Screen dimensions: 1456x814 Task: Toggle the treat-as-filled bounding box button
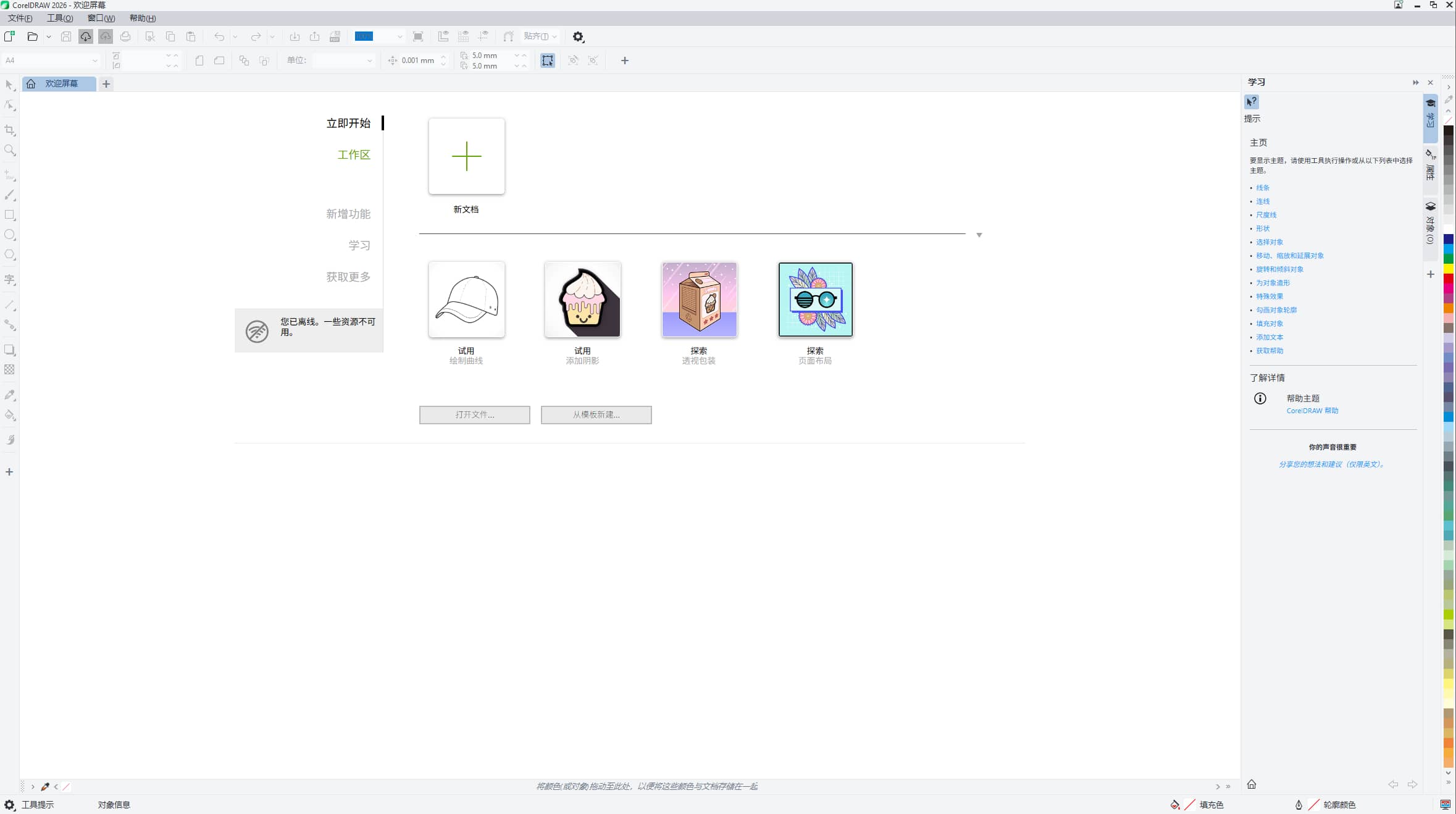click(548, 61)
